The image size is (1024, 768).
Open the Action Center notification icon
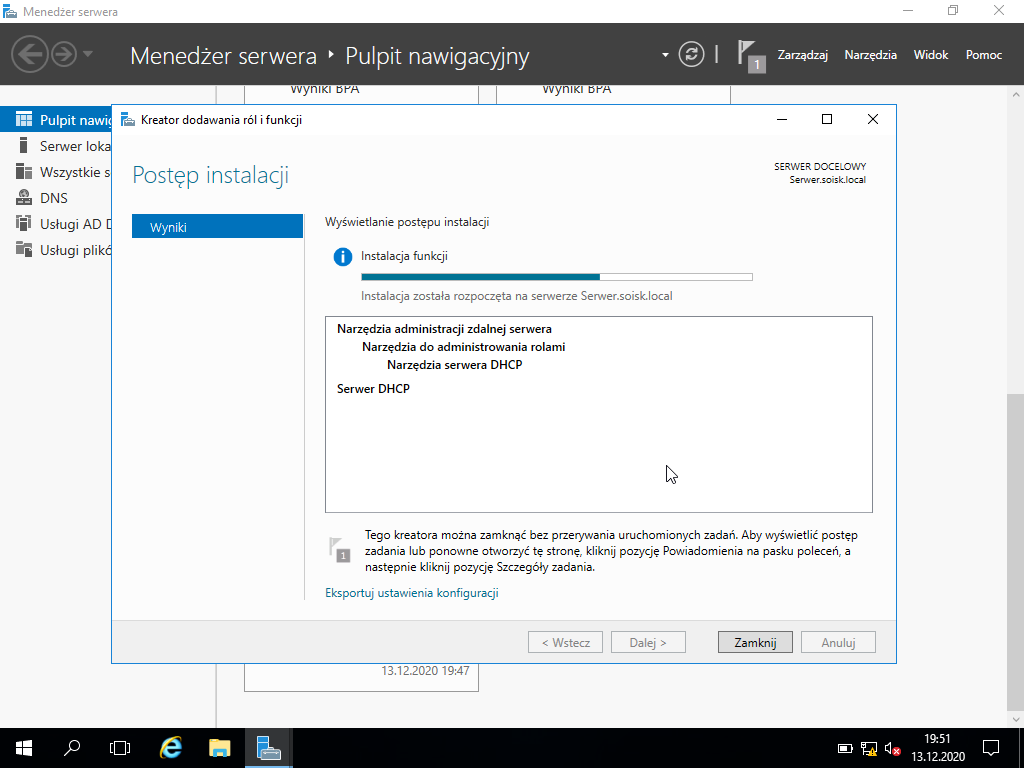(991, 748)
